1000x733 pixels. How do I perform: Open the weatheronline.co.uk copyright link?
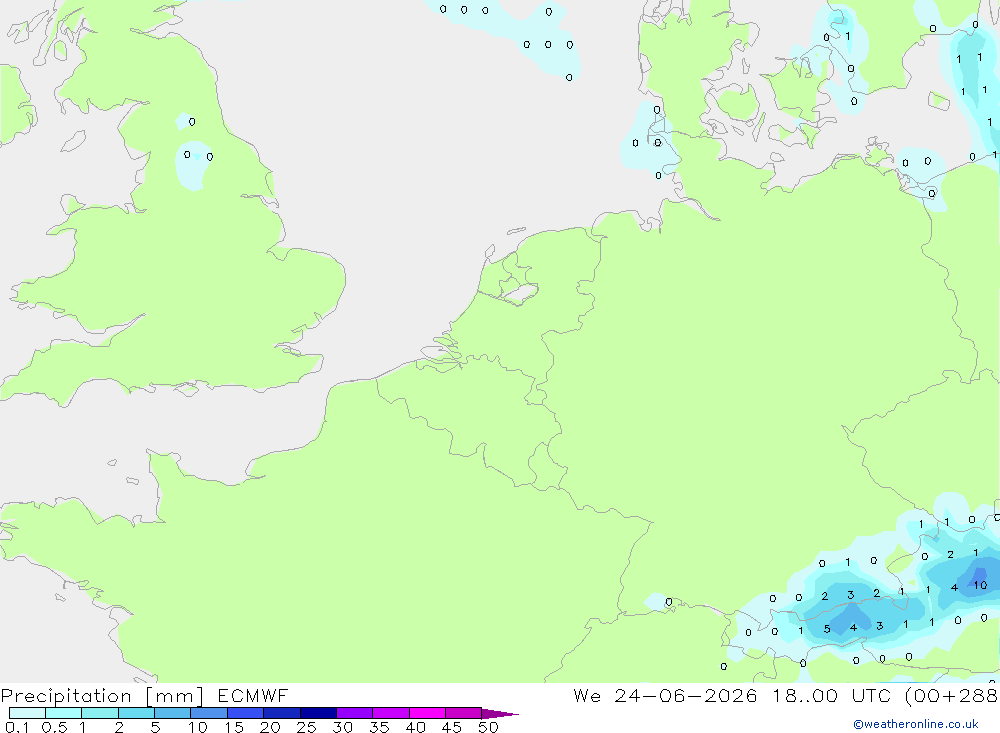(915, 724)
